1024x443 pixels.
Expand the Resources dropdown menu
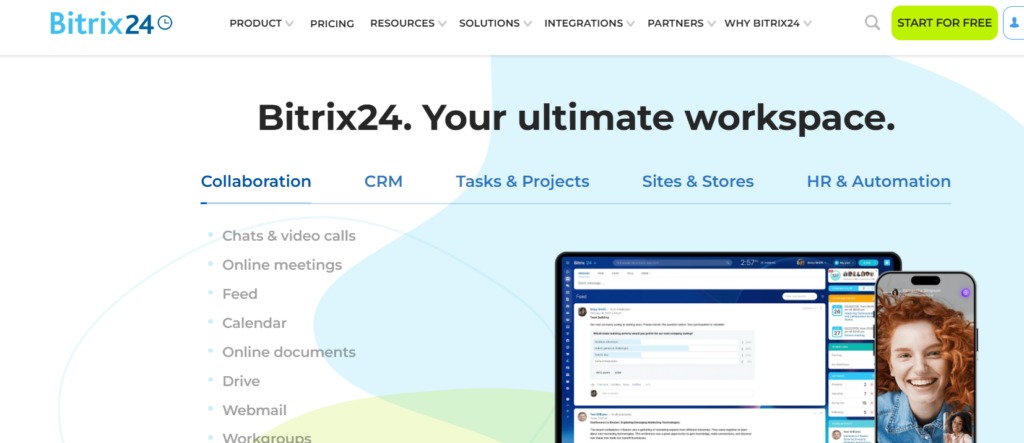coord(408,23)
